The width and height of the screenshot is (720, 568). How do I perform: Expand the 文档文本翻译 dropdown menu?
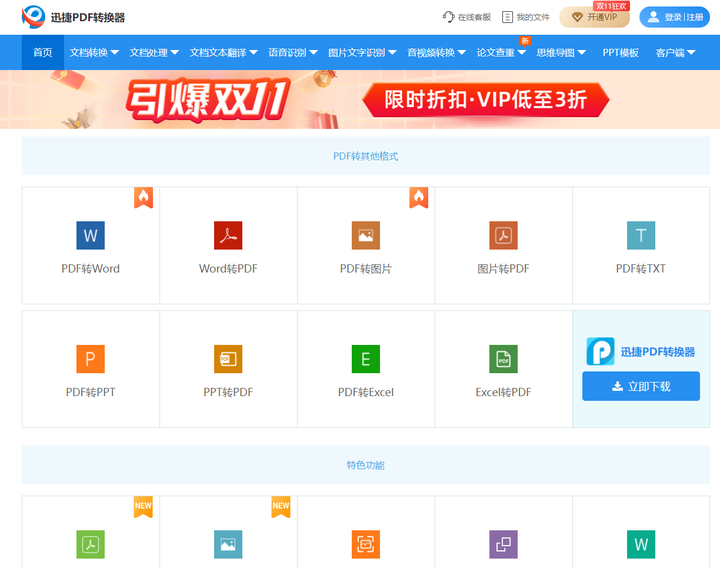224,52
